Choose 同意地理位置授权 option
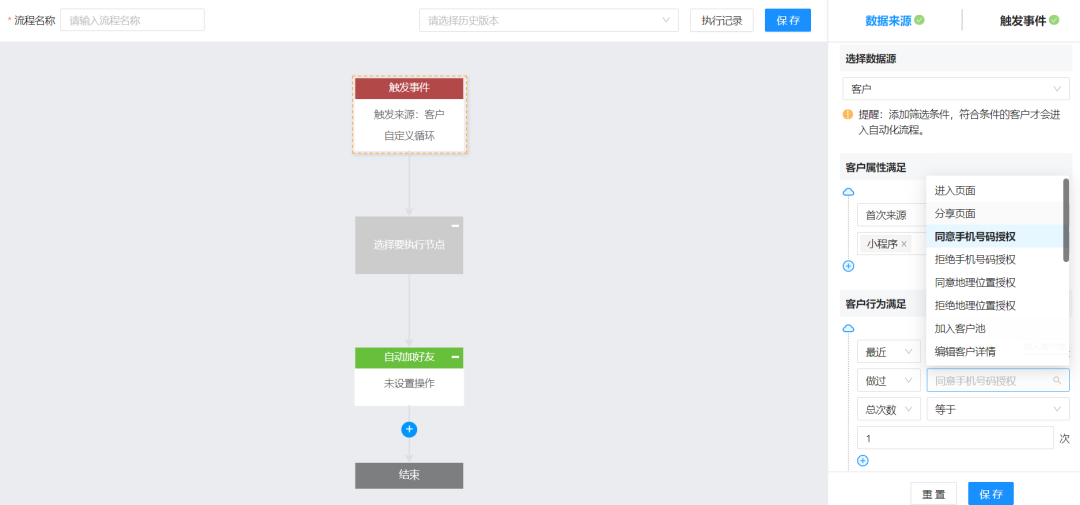This screenshot has width=1080, height=505. pos(995,282)
